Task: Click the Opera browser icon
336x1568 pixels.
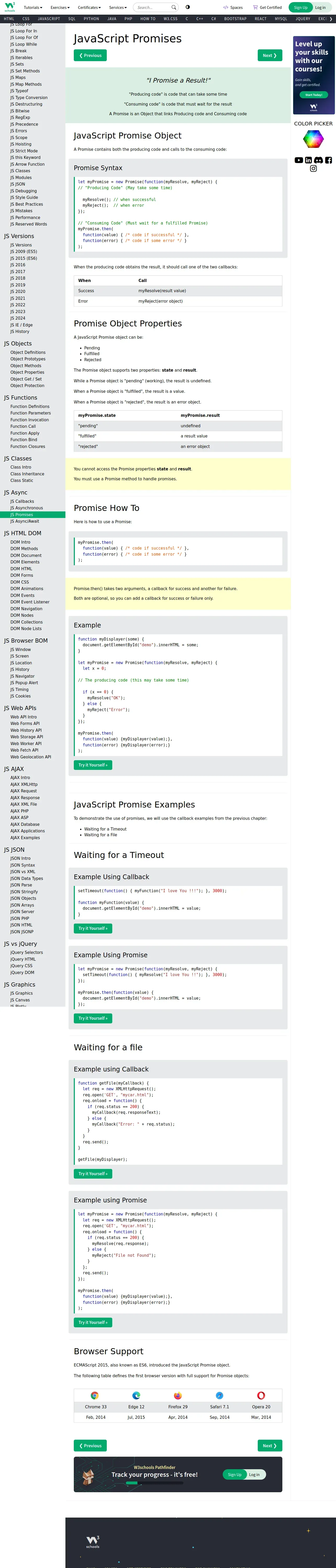Action: 261,1395
